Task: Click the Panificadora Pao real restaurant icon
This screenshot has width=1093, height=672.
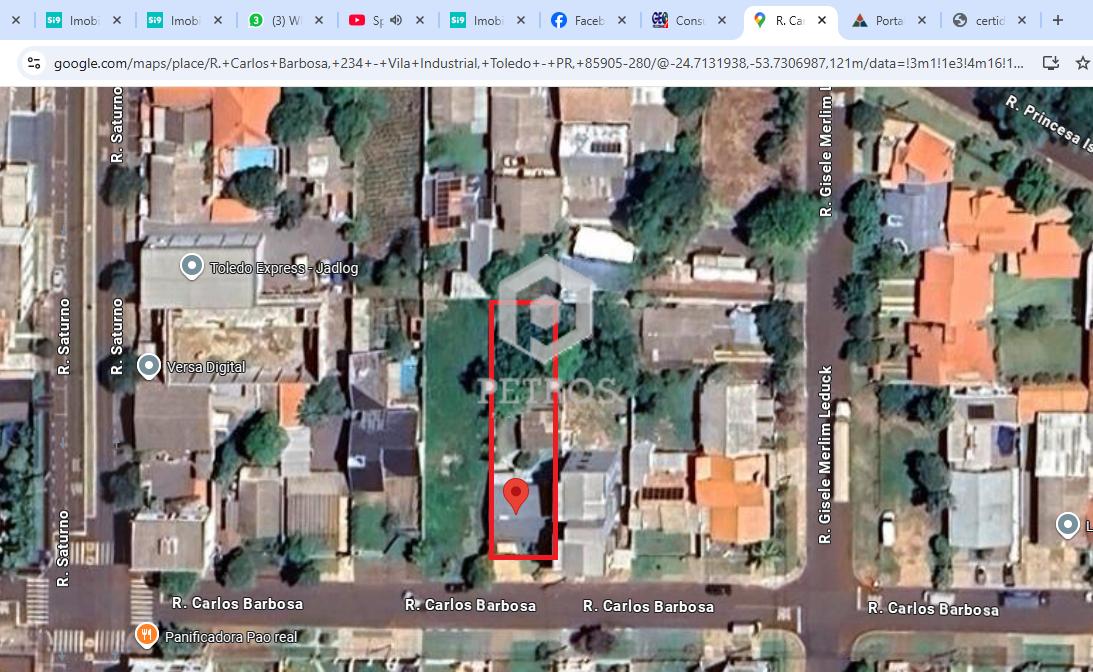Action: (x=147, y=635)
